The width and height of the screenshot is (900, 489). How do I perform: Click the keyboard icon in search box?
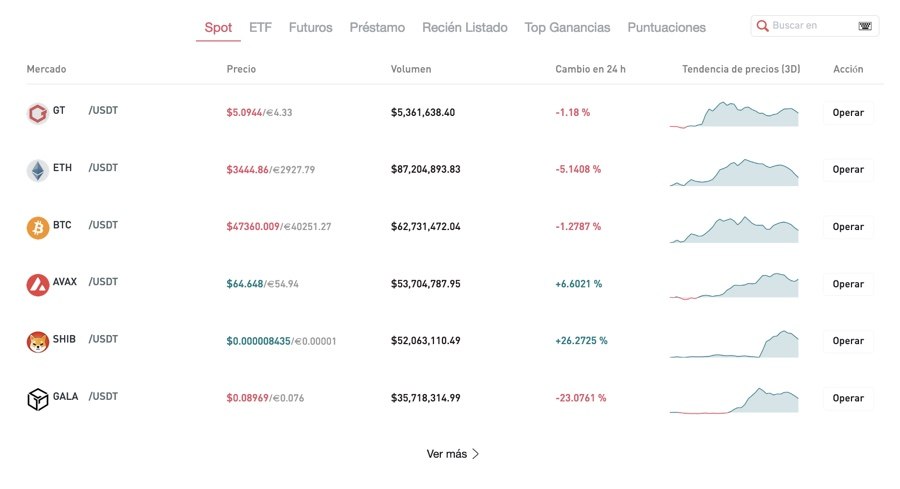(x=864, y=26)
